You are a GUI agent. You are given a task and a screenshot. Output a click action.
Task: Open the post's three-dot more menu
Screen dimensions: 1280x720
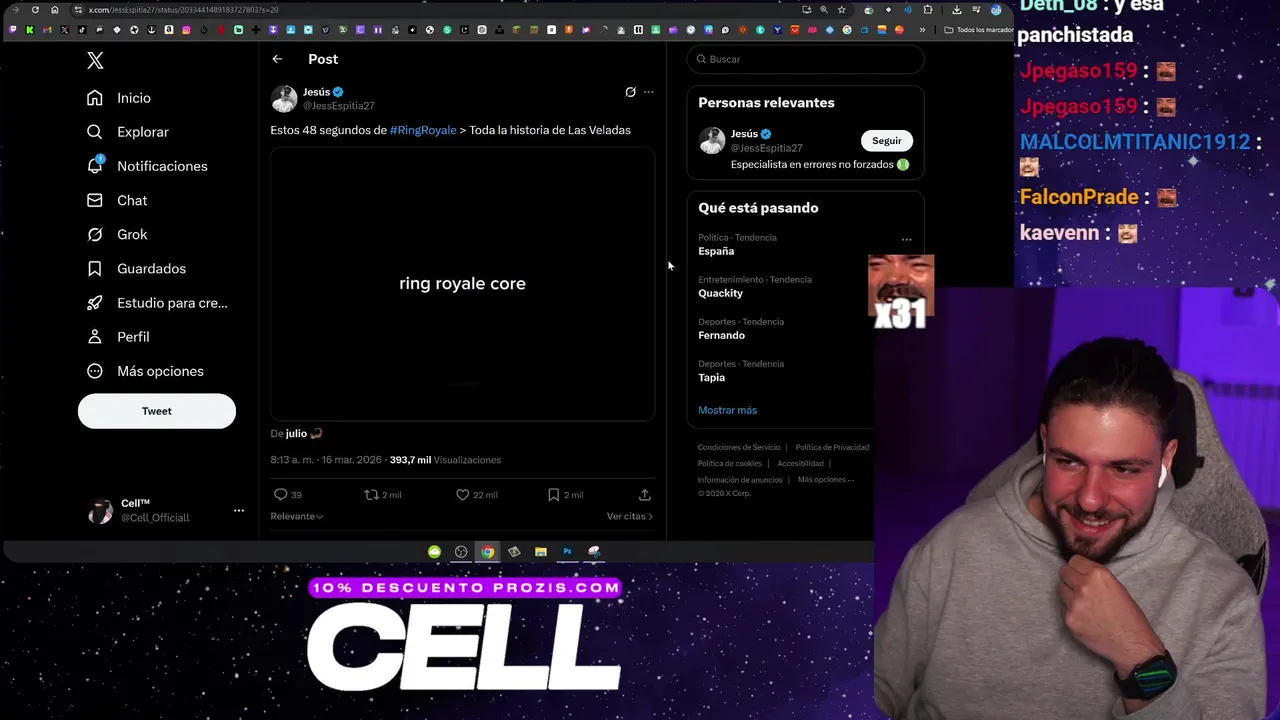point(649,92)
